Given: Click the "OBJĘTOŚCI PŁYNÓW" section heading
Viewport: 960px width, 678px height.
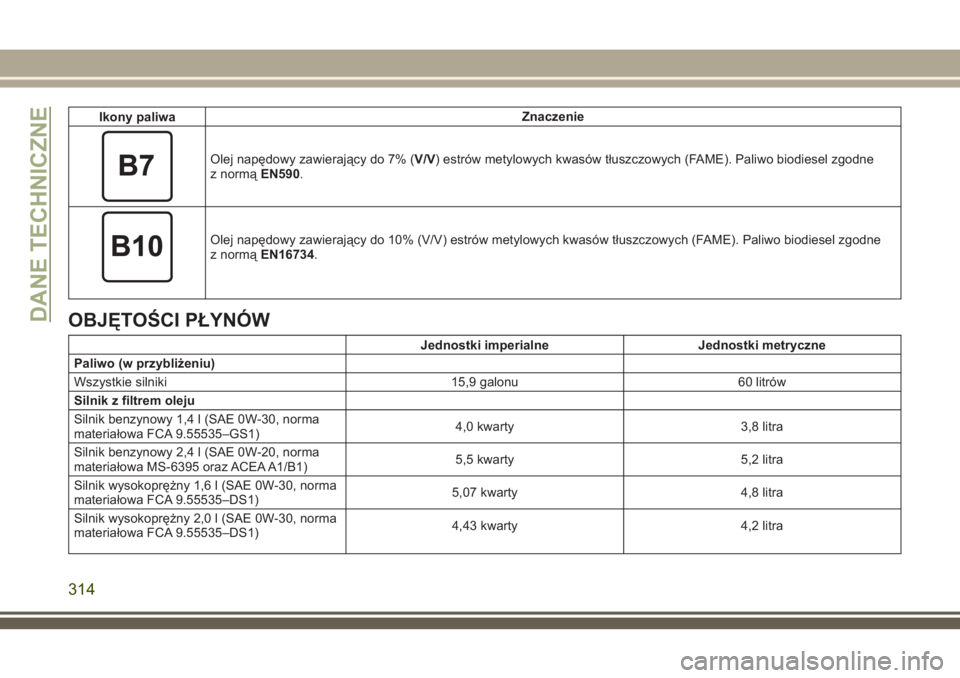Looking at the screenshot, I should (169, 320).
